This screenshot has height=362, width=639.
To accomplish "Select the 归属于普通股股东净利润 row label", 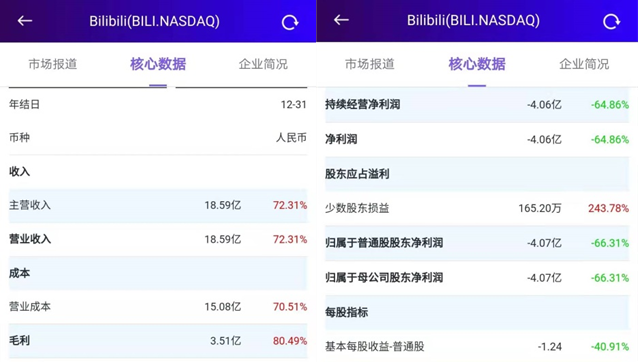I will tap(384, 243).
